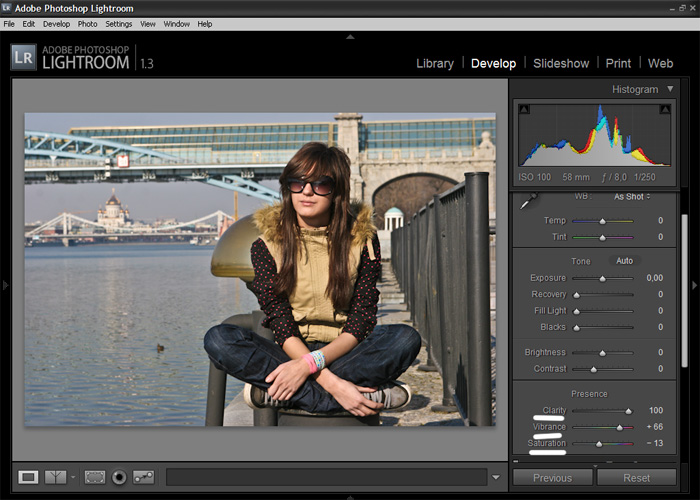Collapse the top module panel arrow
700x500 pixels.
[350, 37]
